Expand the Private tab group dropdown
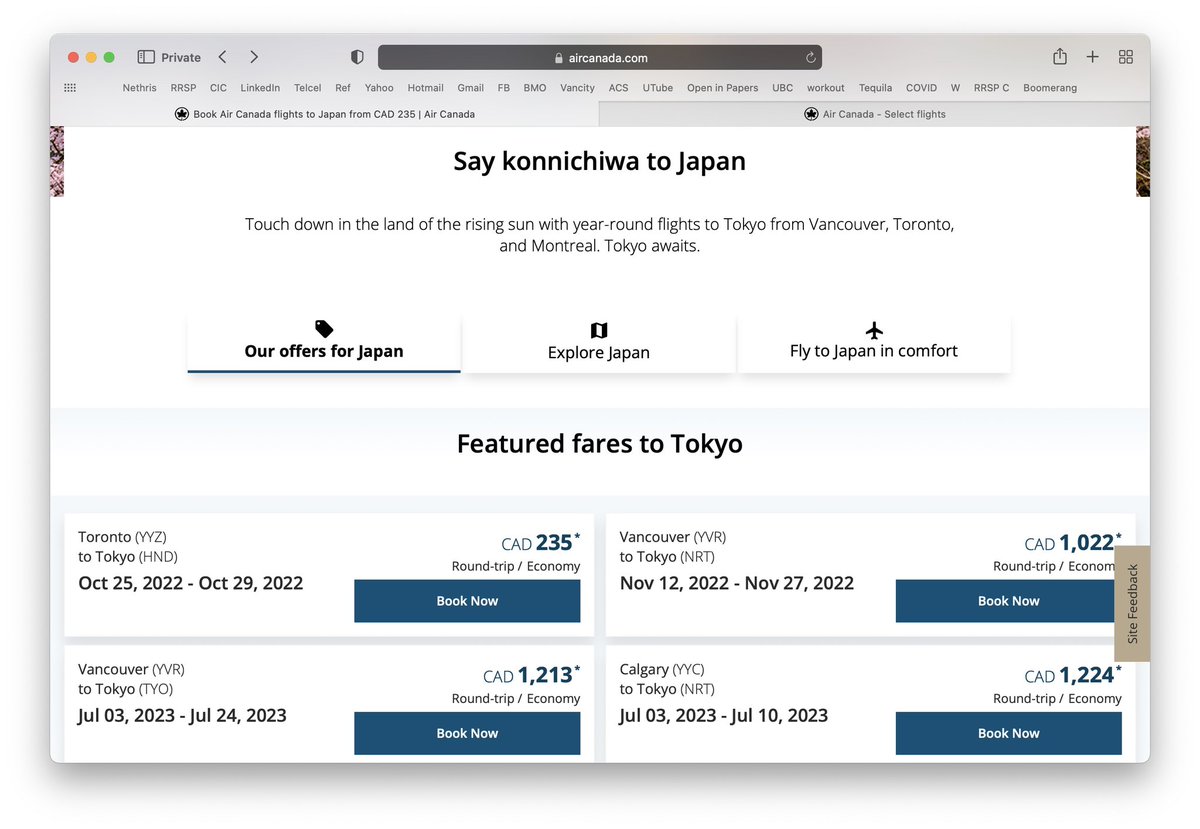Image resolution: width=1200 pixels, height=829 pixels. point(181,57)
